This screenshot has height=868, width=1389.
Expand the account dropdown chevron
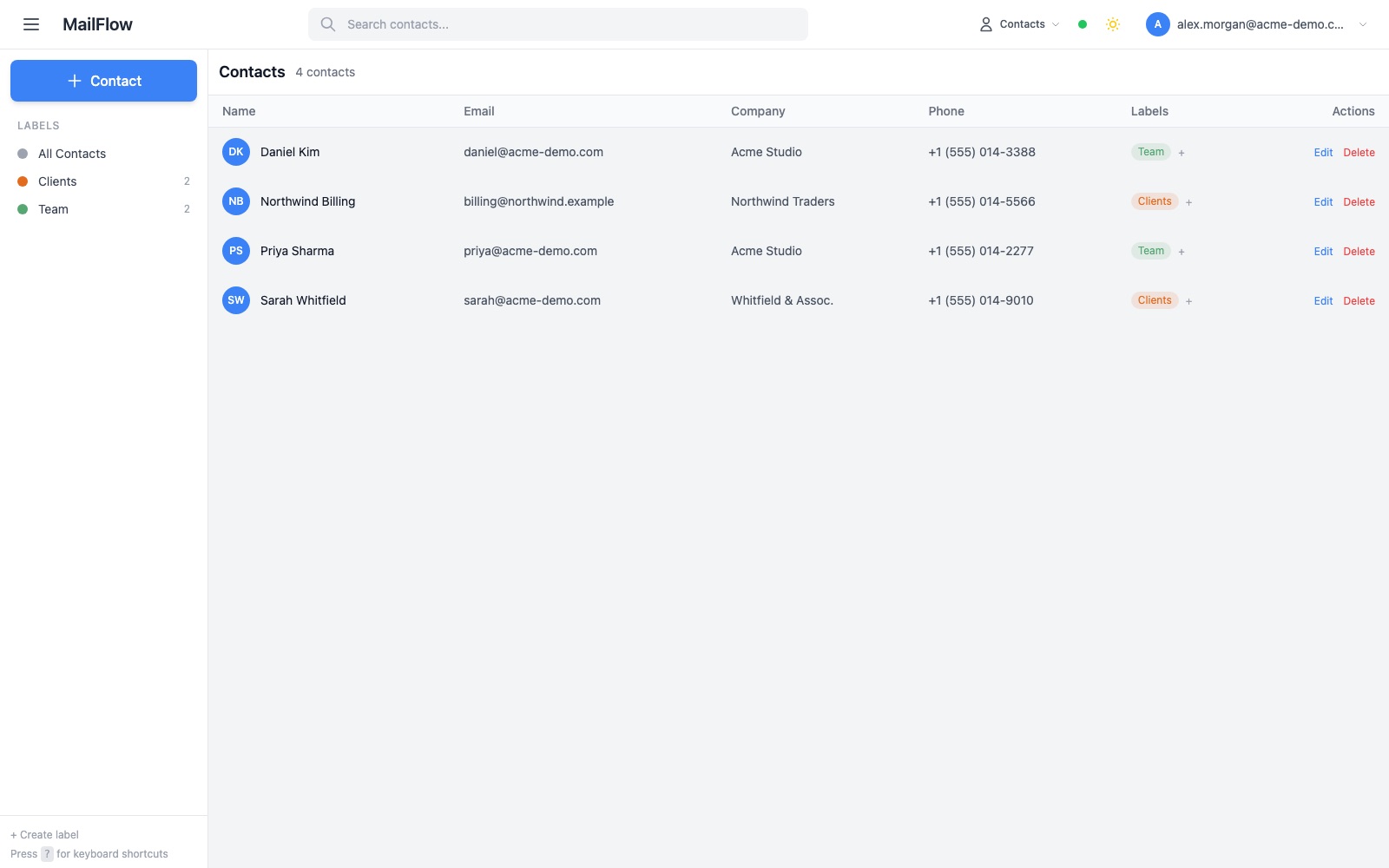coord(1363,24)
